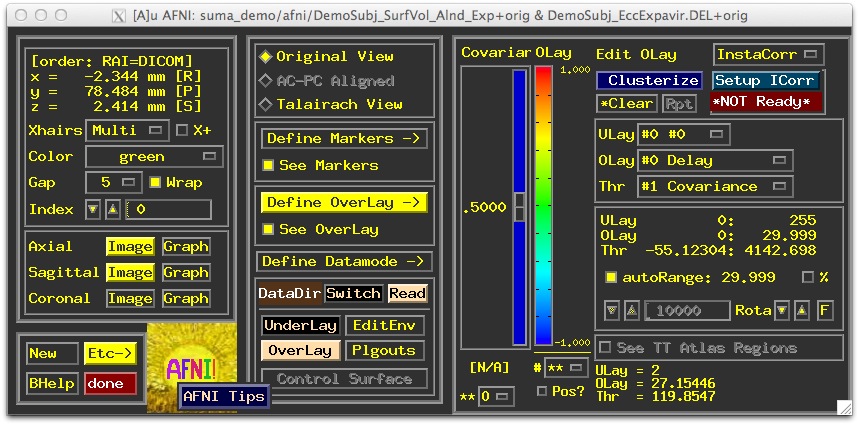Screen dimensions: 859x425
Task: Click the Setup ICorr button
Action: [x=766, y=81]
